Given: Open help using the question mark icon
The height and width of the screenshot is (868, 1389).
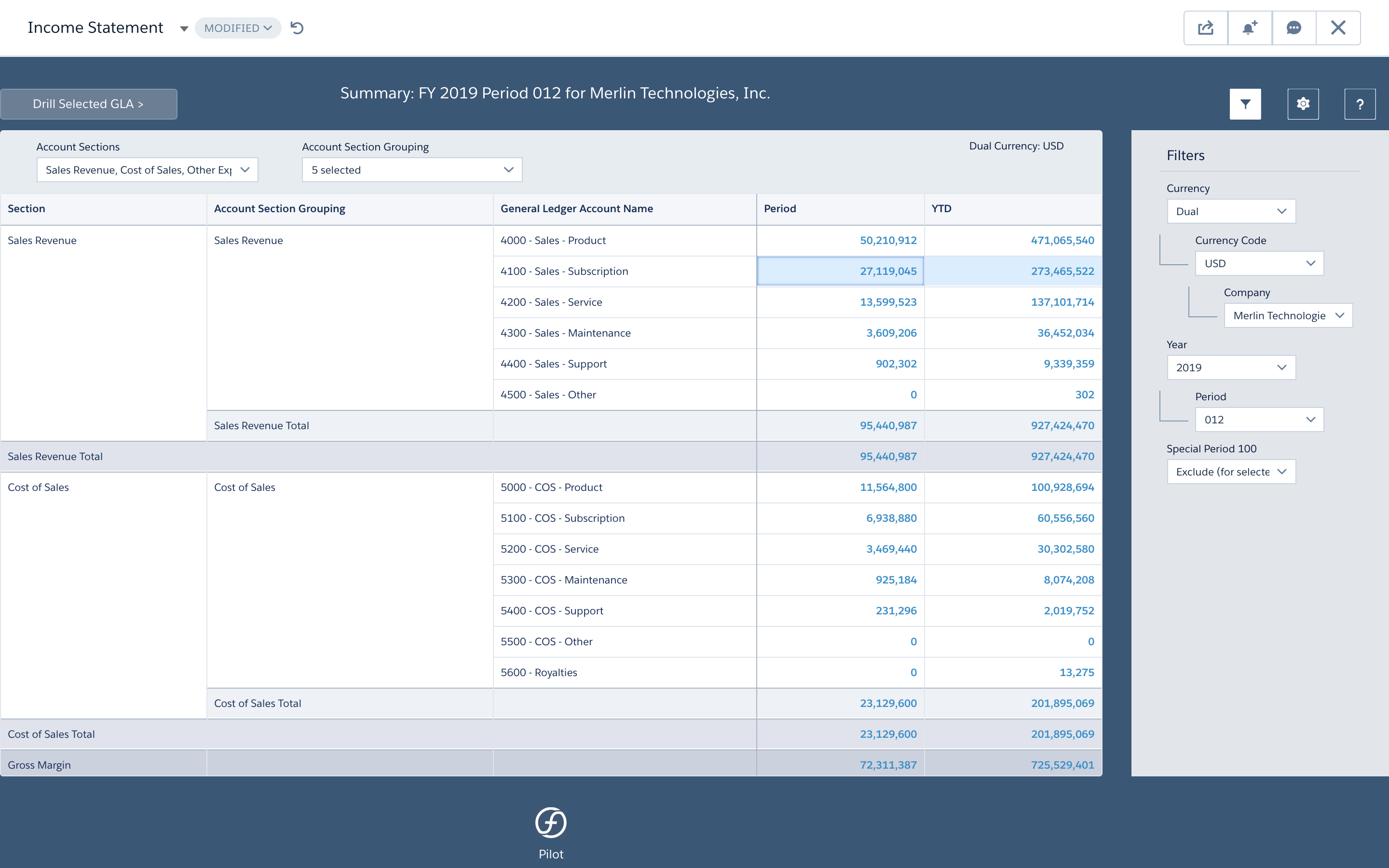Looking at the screenshot, I should click(x=1360, y=104).
